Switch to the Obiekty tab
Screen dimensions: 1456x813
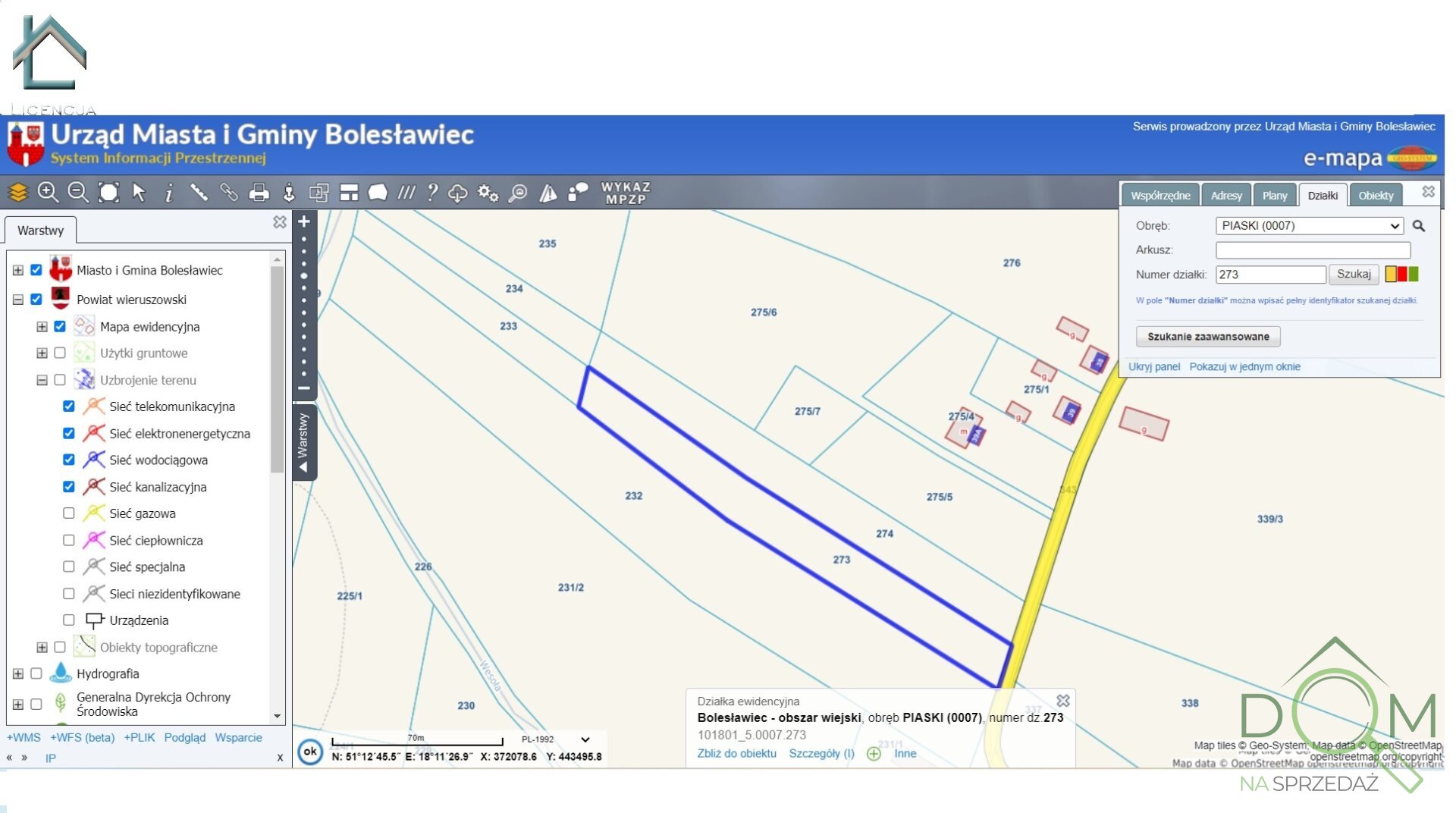[x=1375, y=196]
